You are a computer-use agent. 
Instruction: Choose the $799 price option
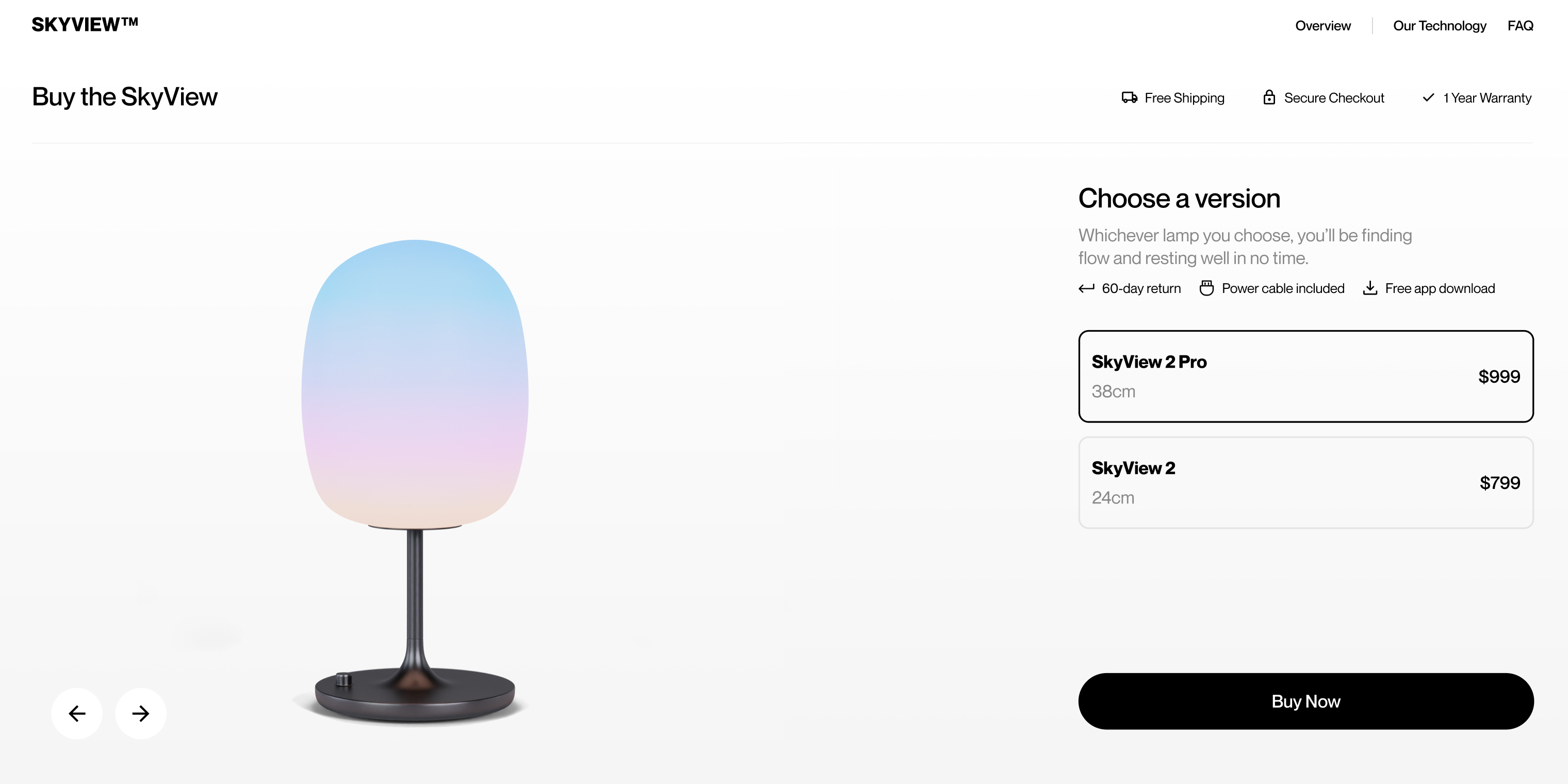1500,483
